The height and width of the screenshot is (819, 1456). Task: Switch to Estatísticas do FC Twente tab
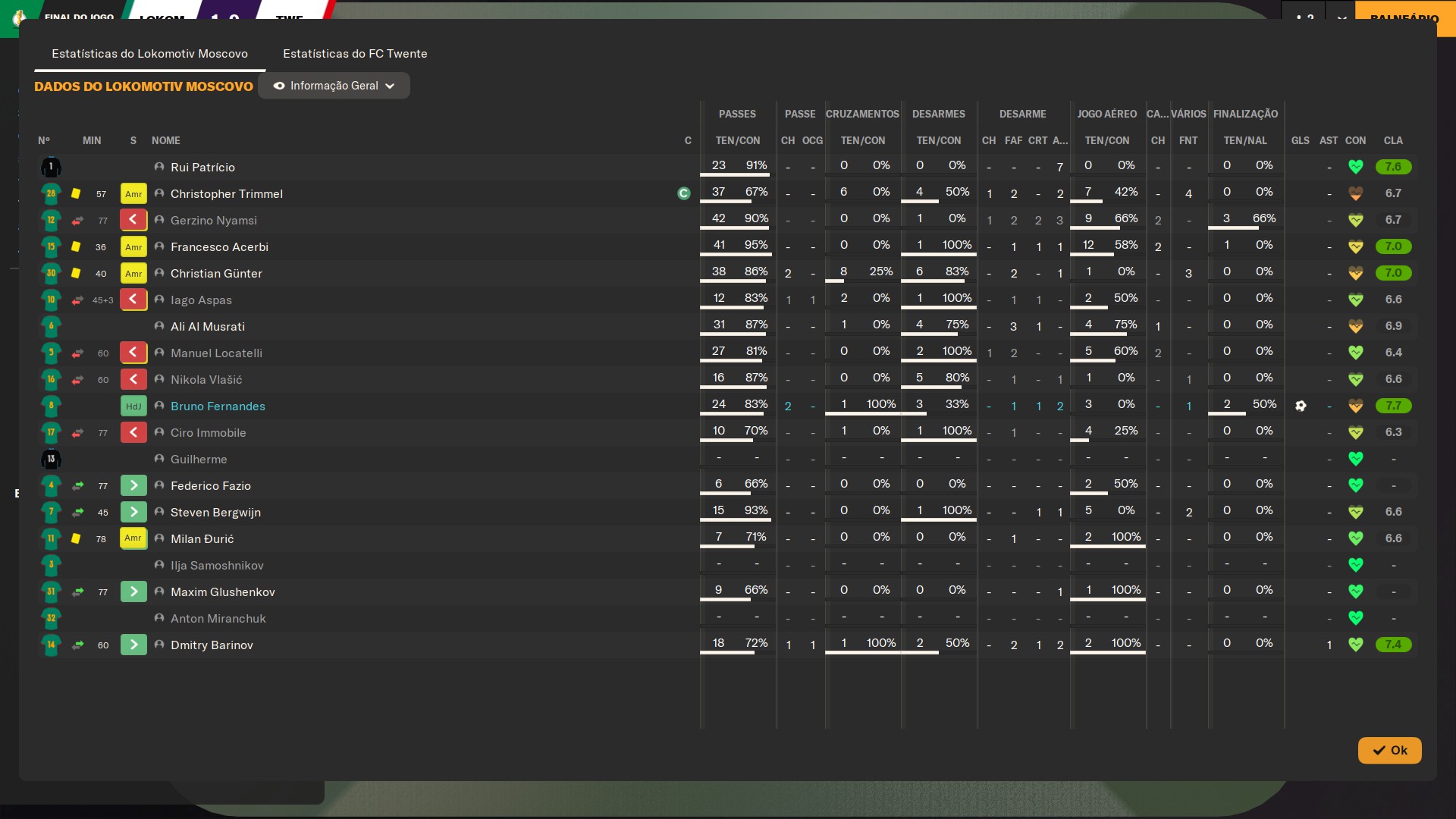(355, 54)
